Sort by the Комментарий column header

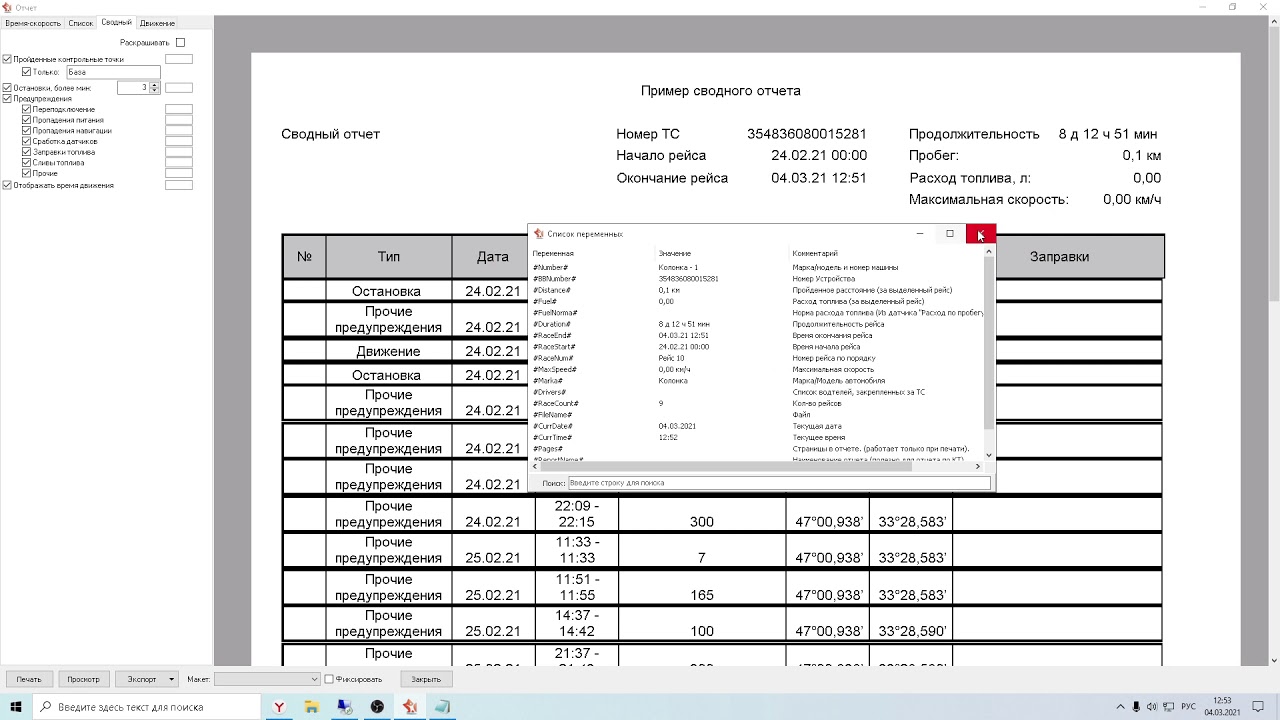pyautogui.click(x=815, y=254)
